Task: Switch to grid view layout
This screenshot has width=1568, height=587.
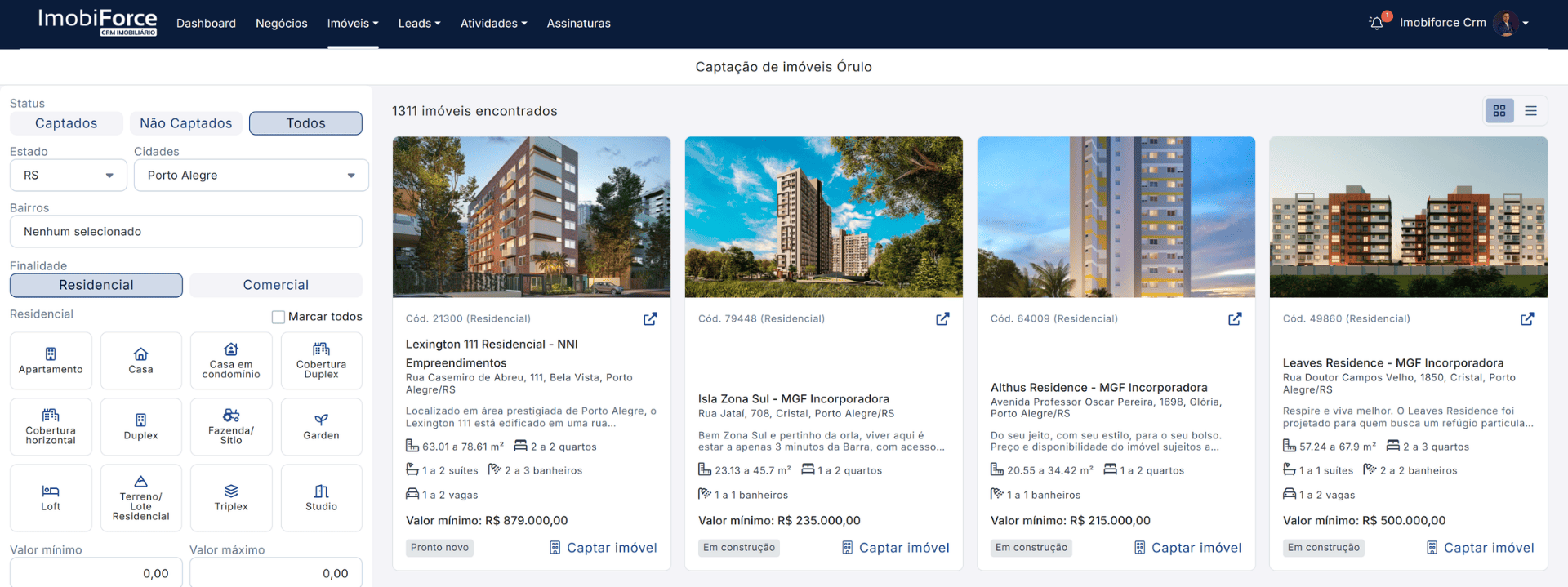Action: [x=1499, y=111]
